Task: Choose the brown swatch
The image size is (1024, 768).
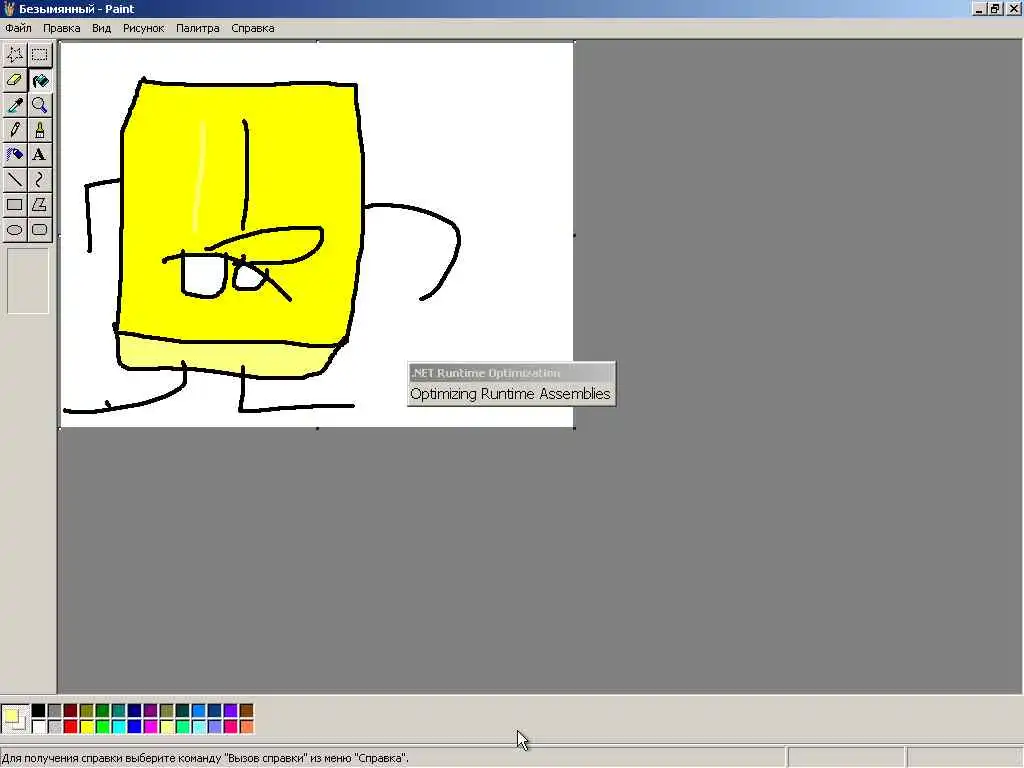Action: click(x=247, y=711)
